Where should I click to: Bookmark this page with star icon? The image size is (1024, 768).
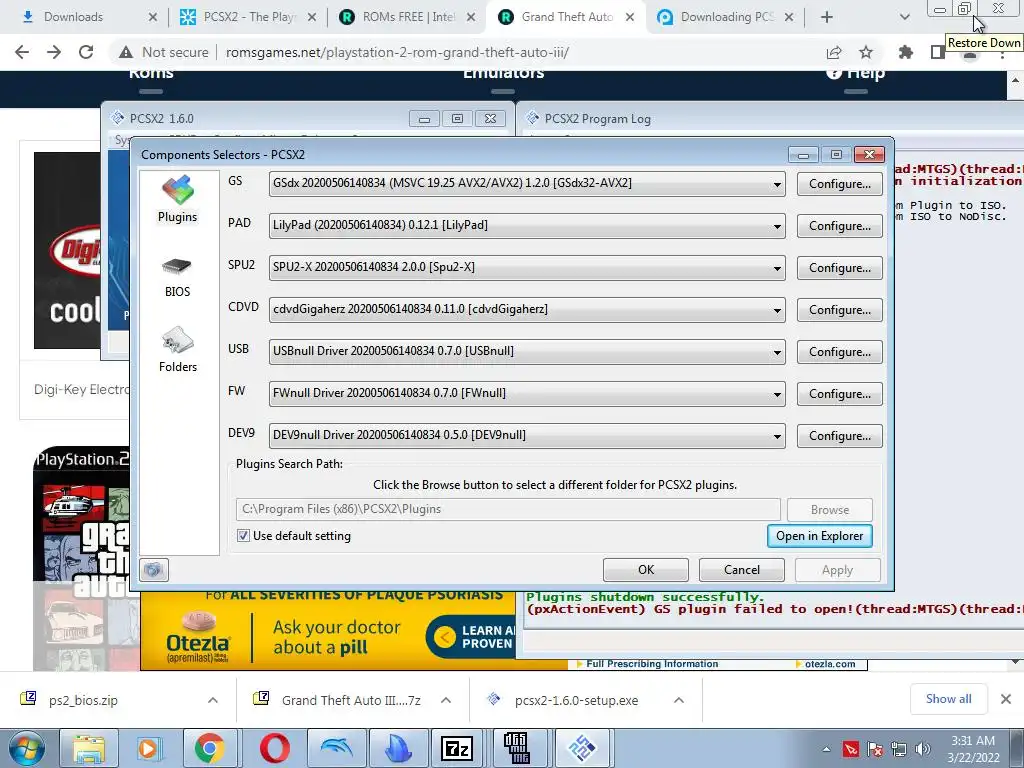(866, 52)
